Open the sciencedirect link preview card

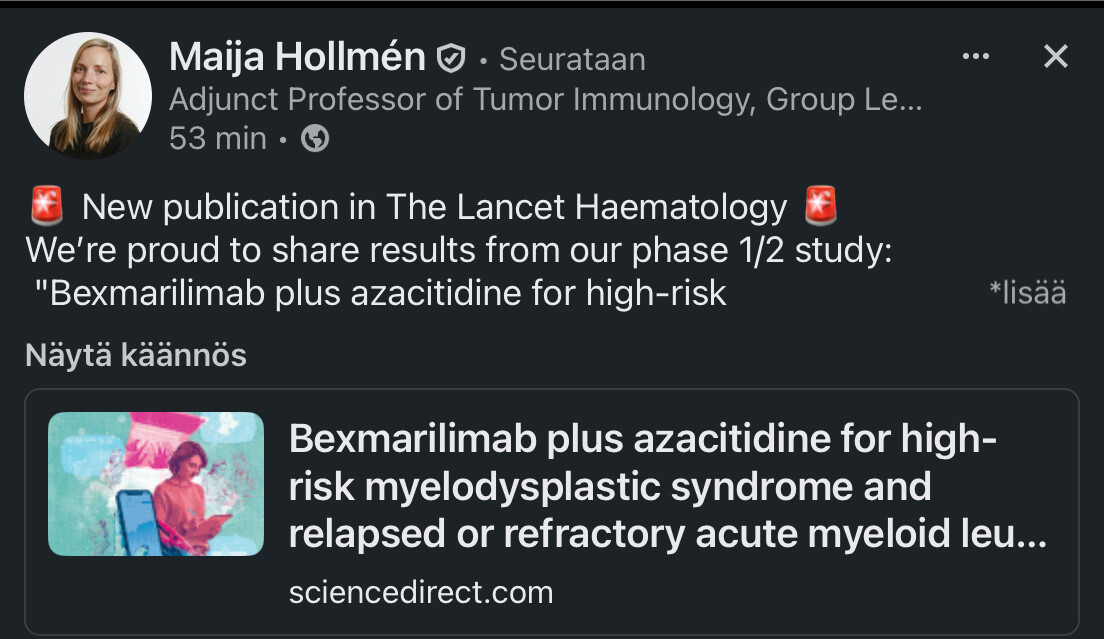[552, 512]
